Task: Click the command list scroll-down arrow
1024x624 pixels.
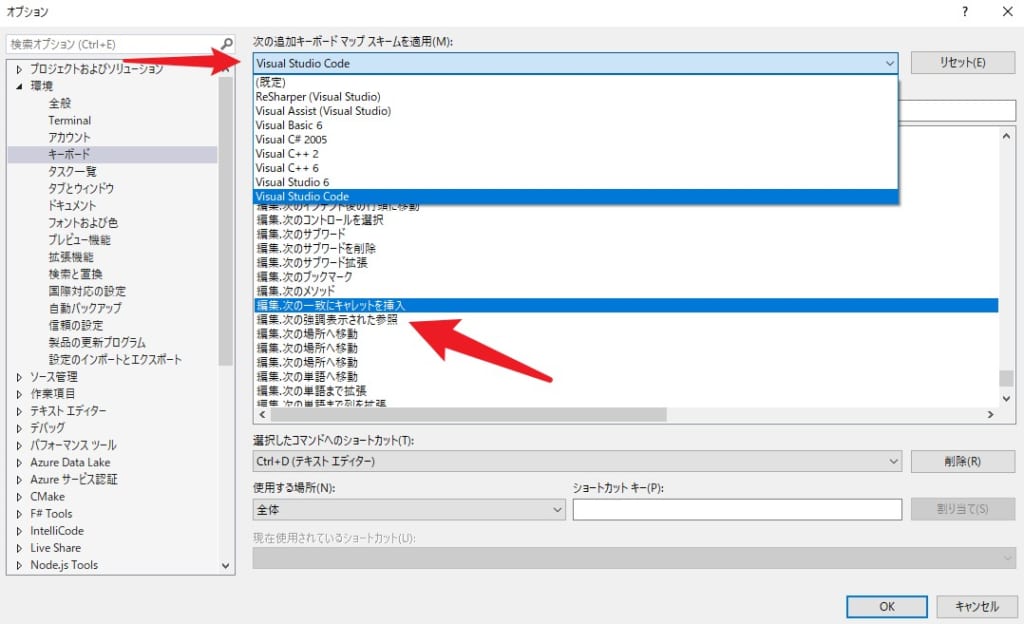Action: point(1006,398)
